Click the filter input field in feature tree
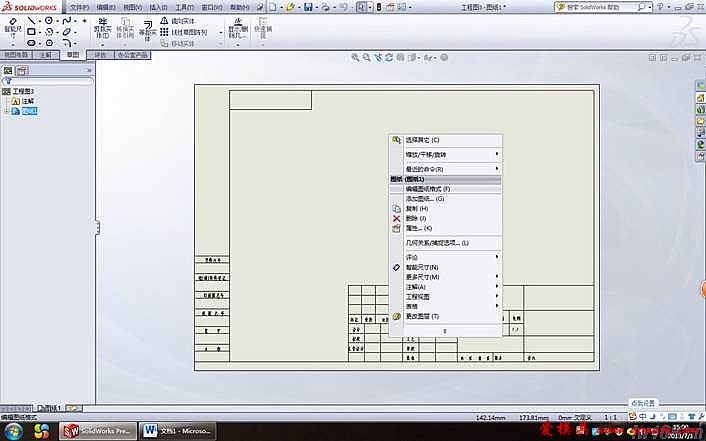This screenshot has height=441, width=706. pyautogui.click(x=50, y=82)
